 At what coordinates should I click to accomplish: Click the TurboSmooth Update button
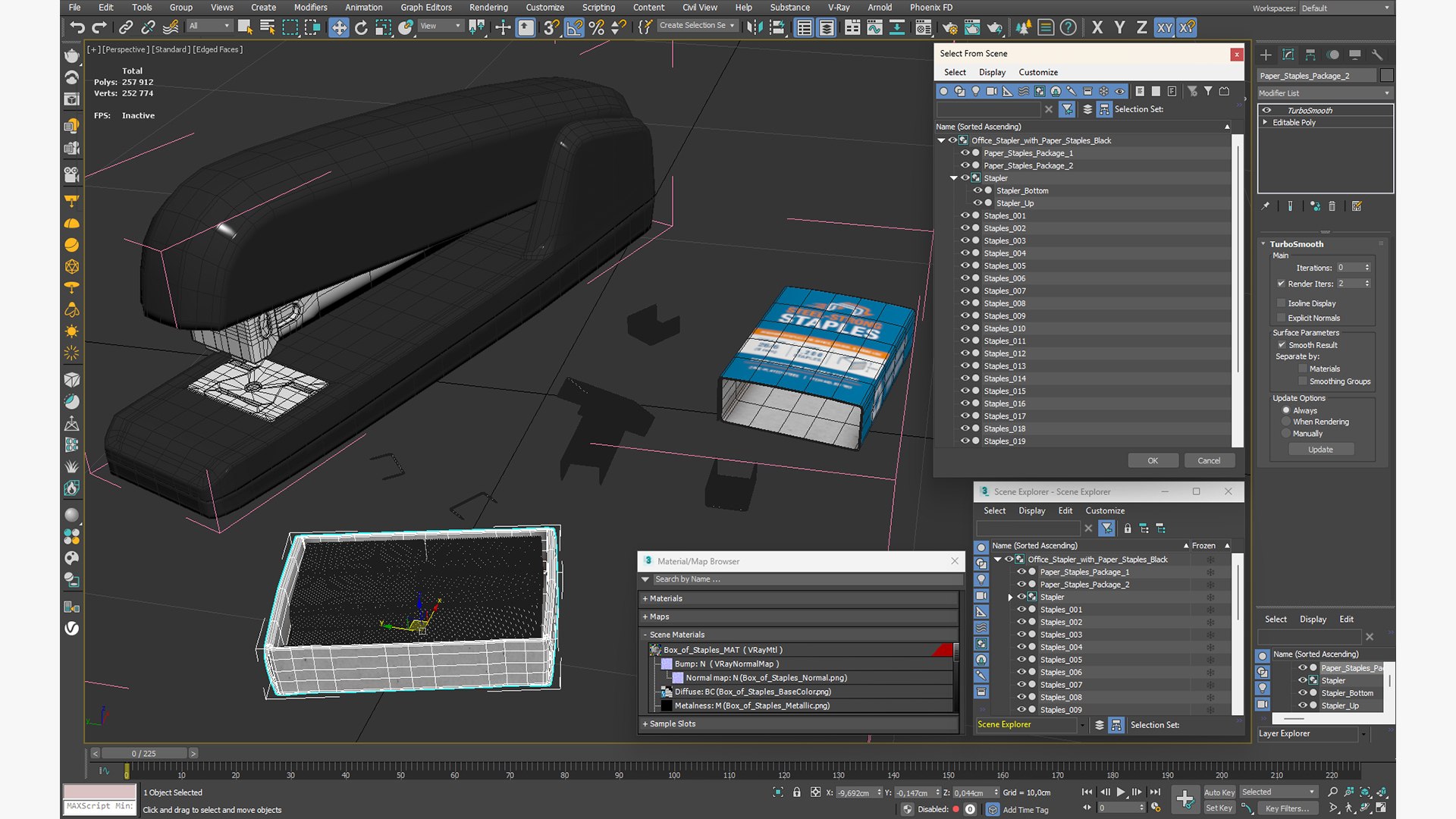[1320, 450]
